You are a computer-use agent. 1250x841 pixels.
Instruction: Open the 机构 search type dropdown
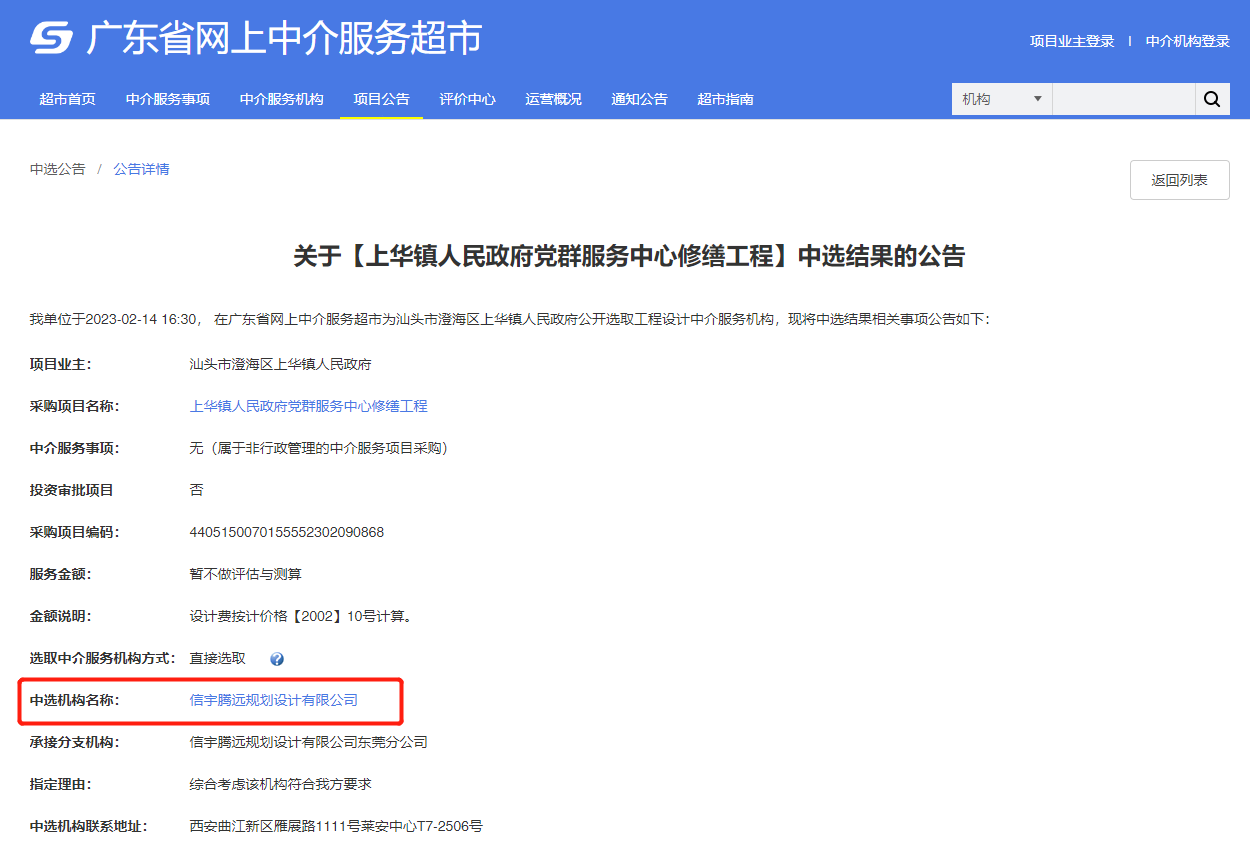tap(1000, 99)
